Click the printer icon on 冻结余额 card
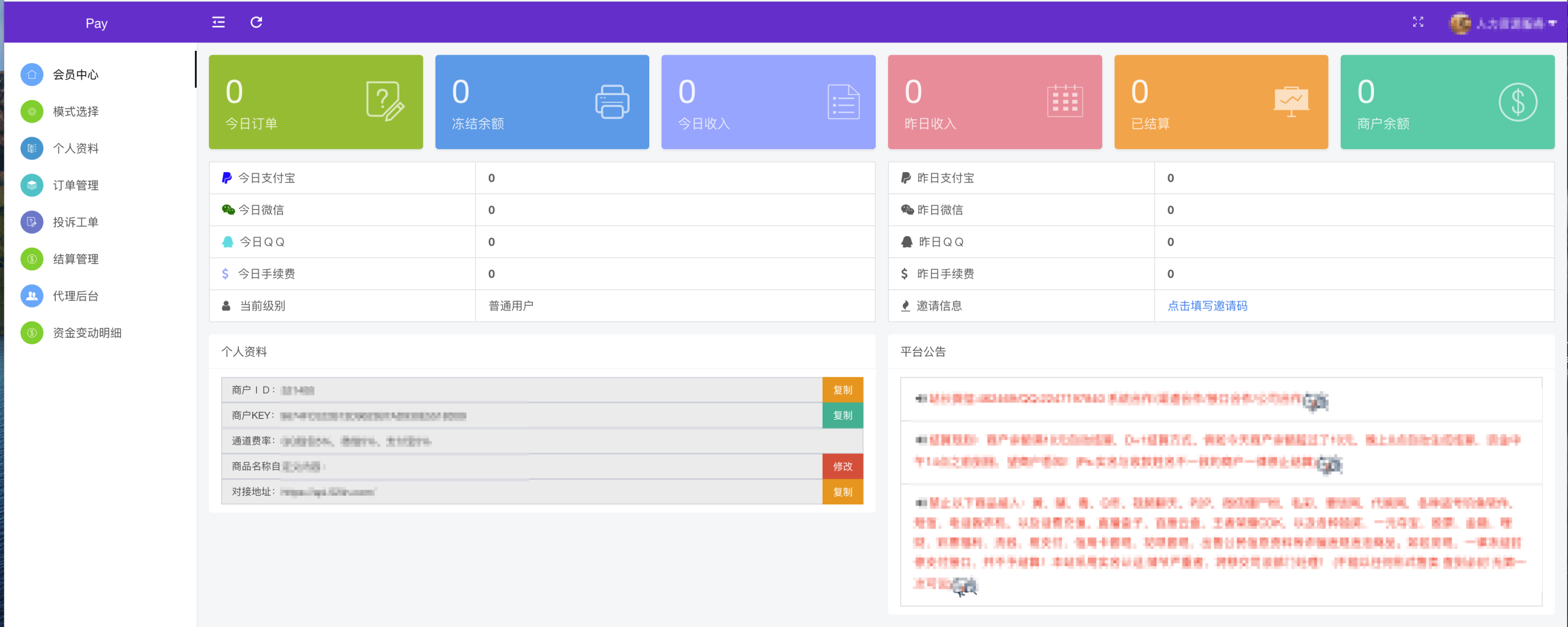This screenshot has width=1568, height=627. coord(612,102)
